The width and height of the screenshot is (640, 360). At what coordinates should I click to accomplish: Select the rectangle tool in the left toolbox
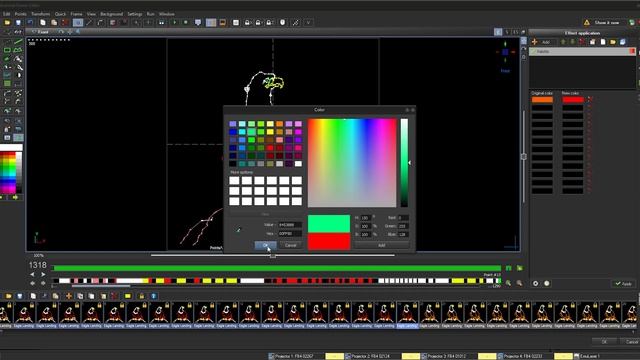[x=7, y=50]
